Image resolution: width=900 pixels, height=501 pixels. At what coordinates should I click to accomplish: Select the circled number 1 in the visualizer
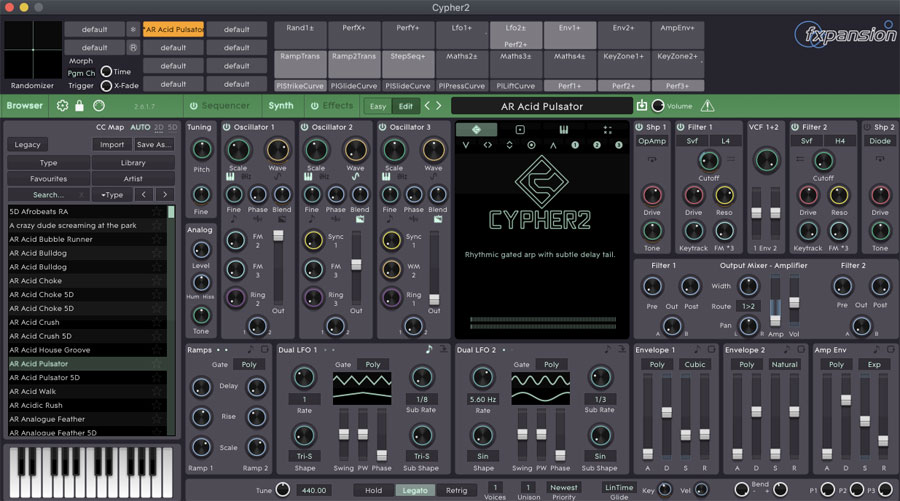[x=575, y=145]
